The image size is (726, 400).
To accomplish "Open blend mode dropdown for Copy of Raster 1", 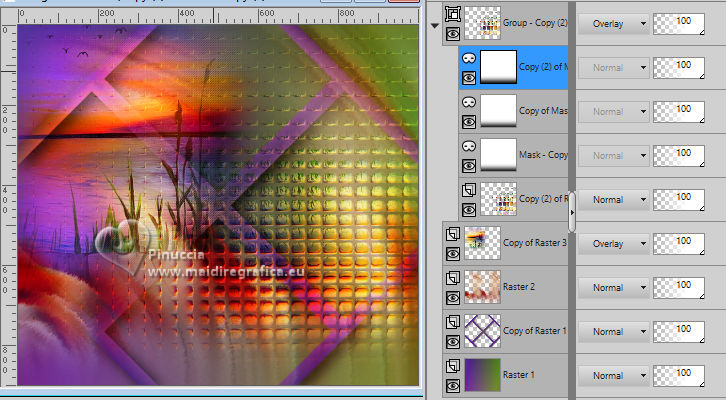I will pos(614,331).
